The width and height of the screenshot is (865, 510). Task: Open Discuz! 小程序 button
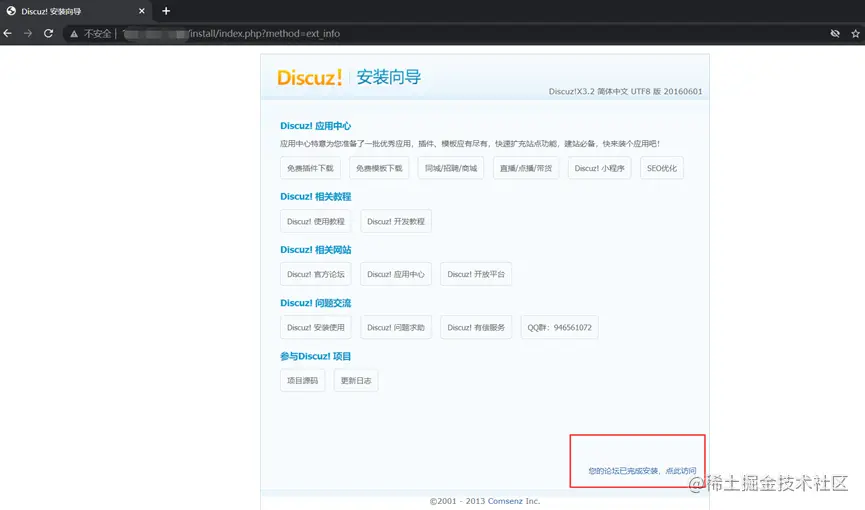tap(599, 168)
